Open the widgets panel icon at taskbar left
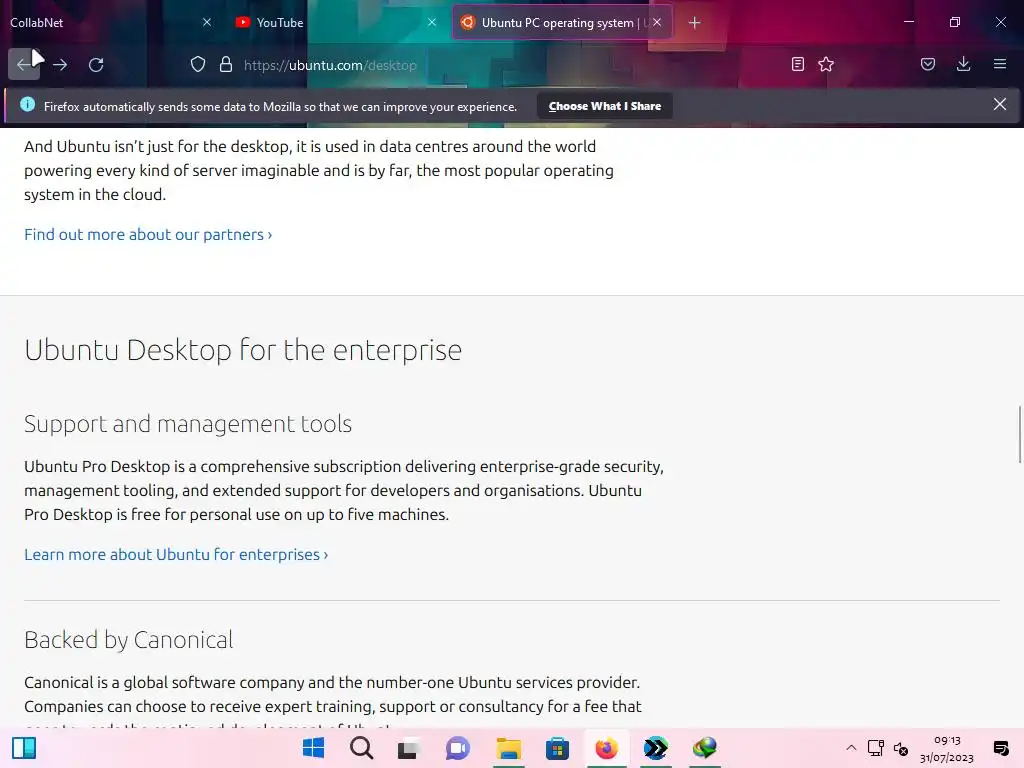 click(24, 748)
